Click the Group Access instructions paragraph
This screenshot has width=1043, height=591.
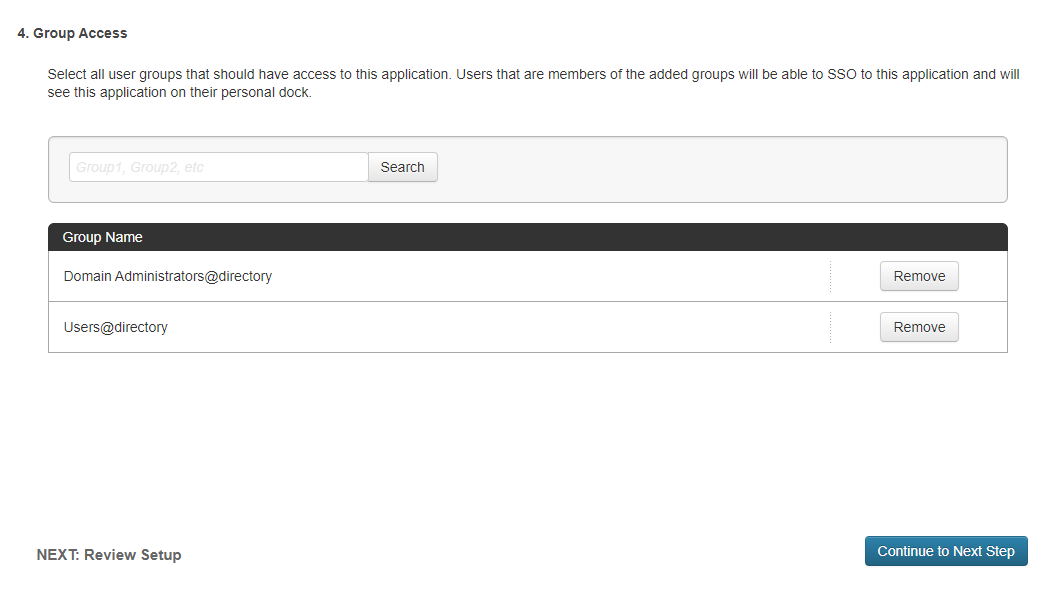pyautogui.click(x=530, y=82)
